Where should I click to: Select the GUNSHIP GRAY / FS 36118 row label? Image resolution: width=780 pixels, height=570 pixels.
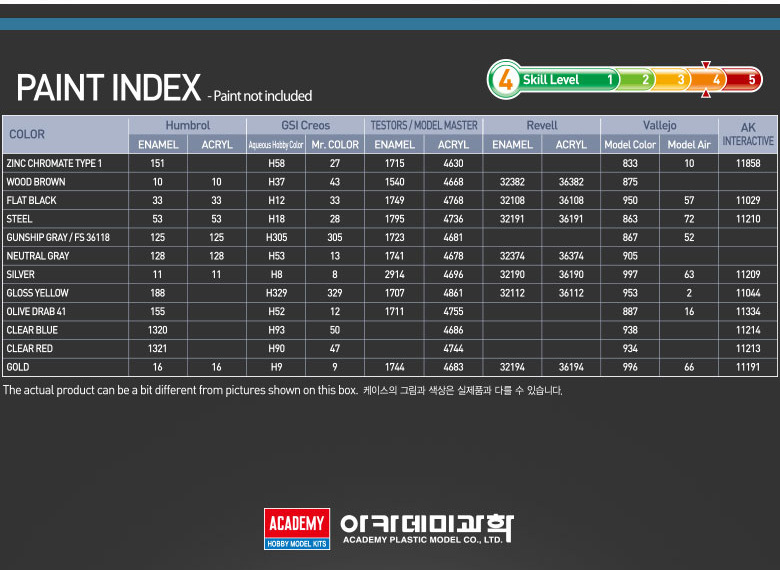point(58,237)
